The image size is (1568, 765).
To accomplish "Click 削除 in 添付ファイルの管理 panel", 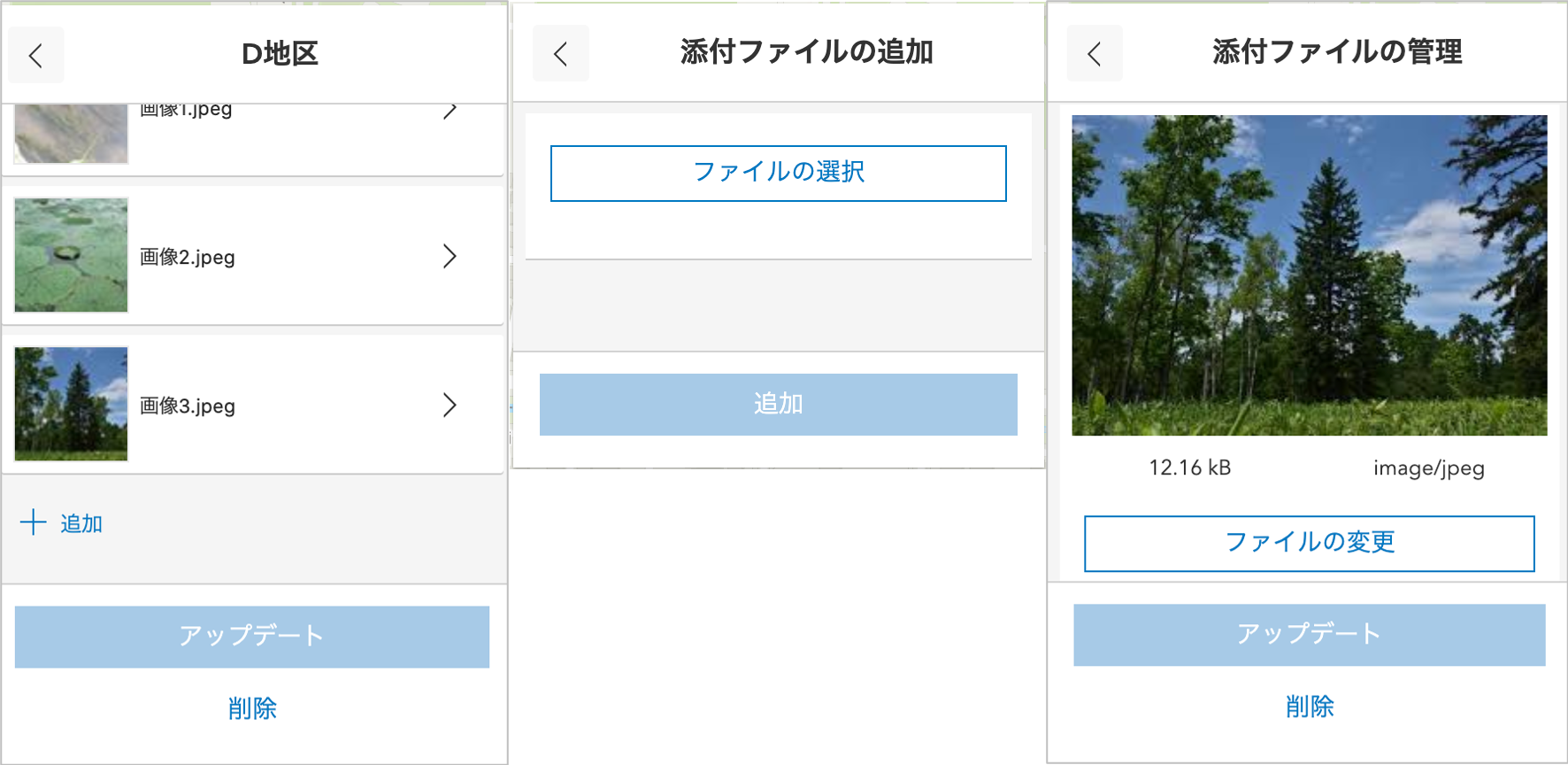I will [x=1310, y=707].
